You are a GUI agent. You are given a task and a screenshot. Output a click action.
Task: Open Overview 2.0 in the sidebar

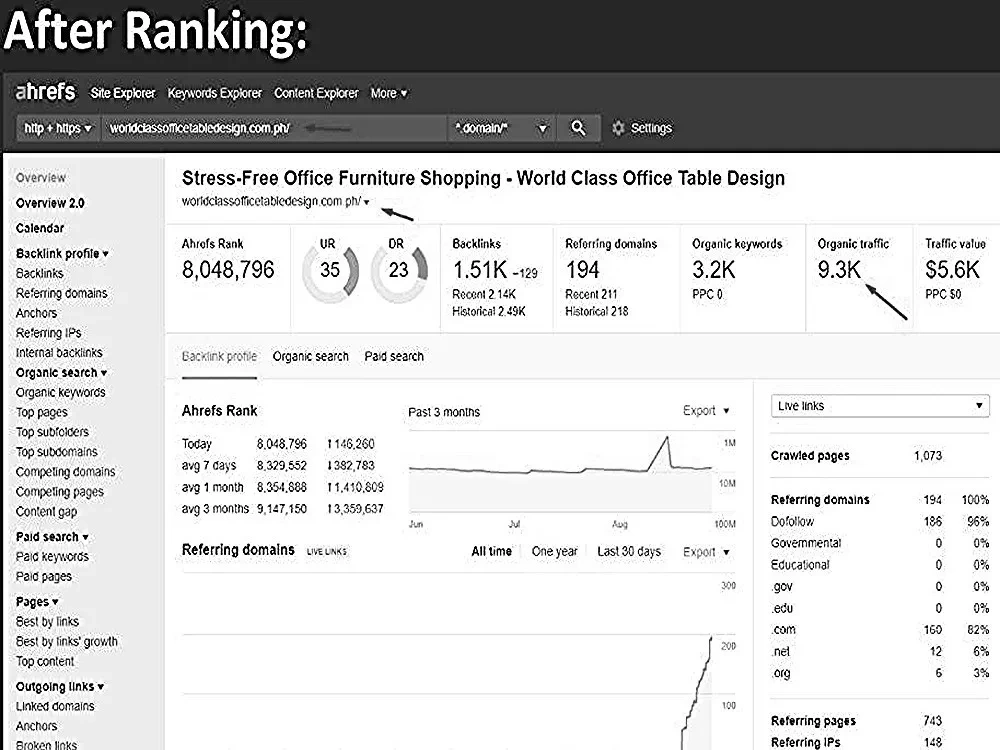point(50,203)
